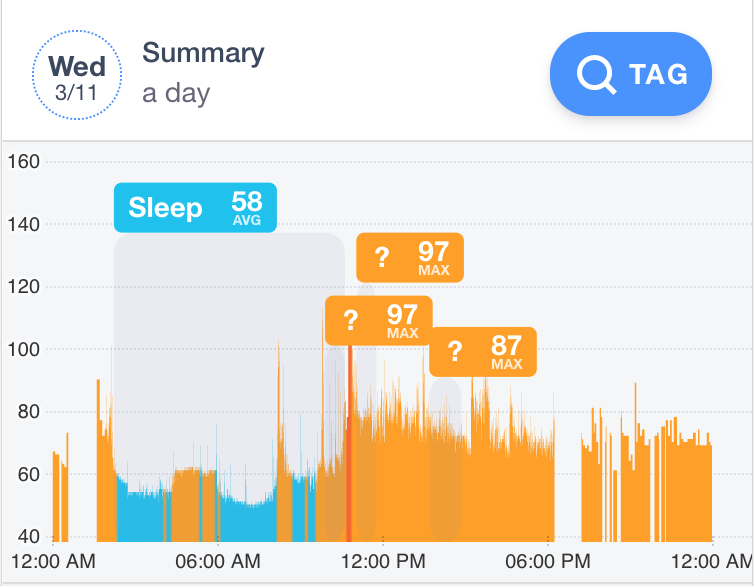This screenshot has width=754, height=586.
Task: Click the topmost 97 MAX unknown tag
Action: pos(410,258)
